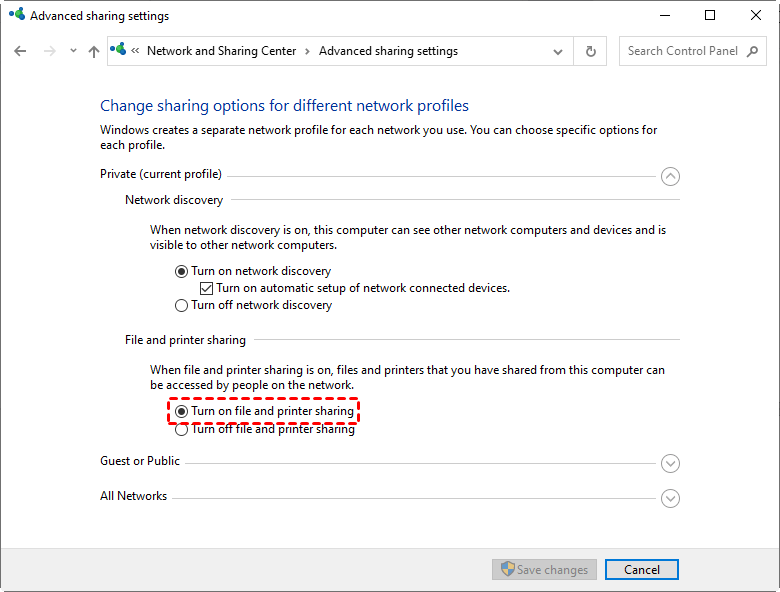780x592 pixels.
Task: Click the Forward navigation arrow
Action: [x=49, y=51]
